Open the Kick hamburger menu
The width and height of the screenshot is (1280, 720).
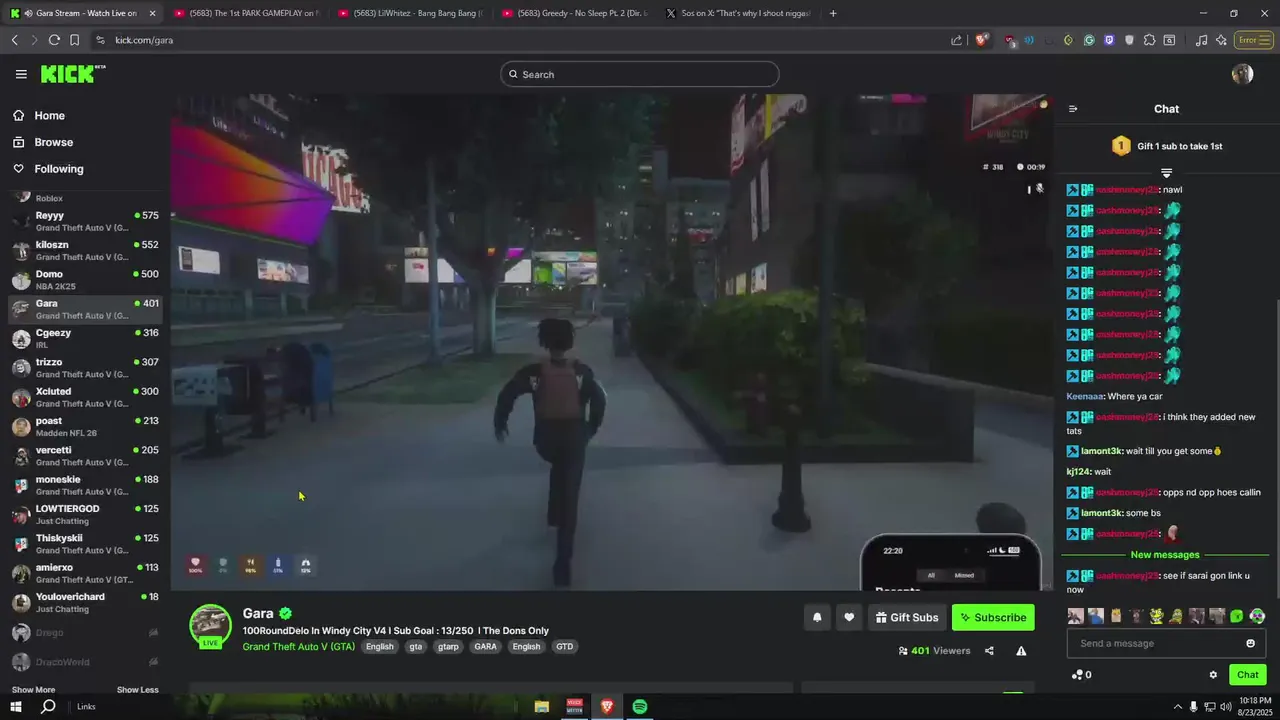point(21,74)
